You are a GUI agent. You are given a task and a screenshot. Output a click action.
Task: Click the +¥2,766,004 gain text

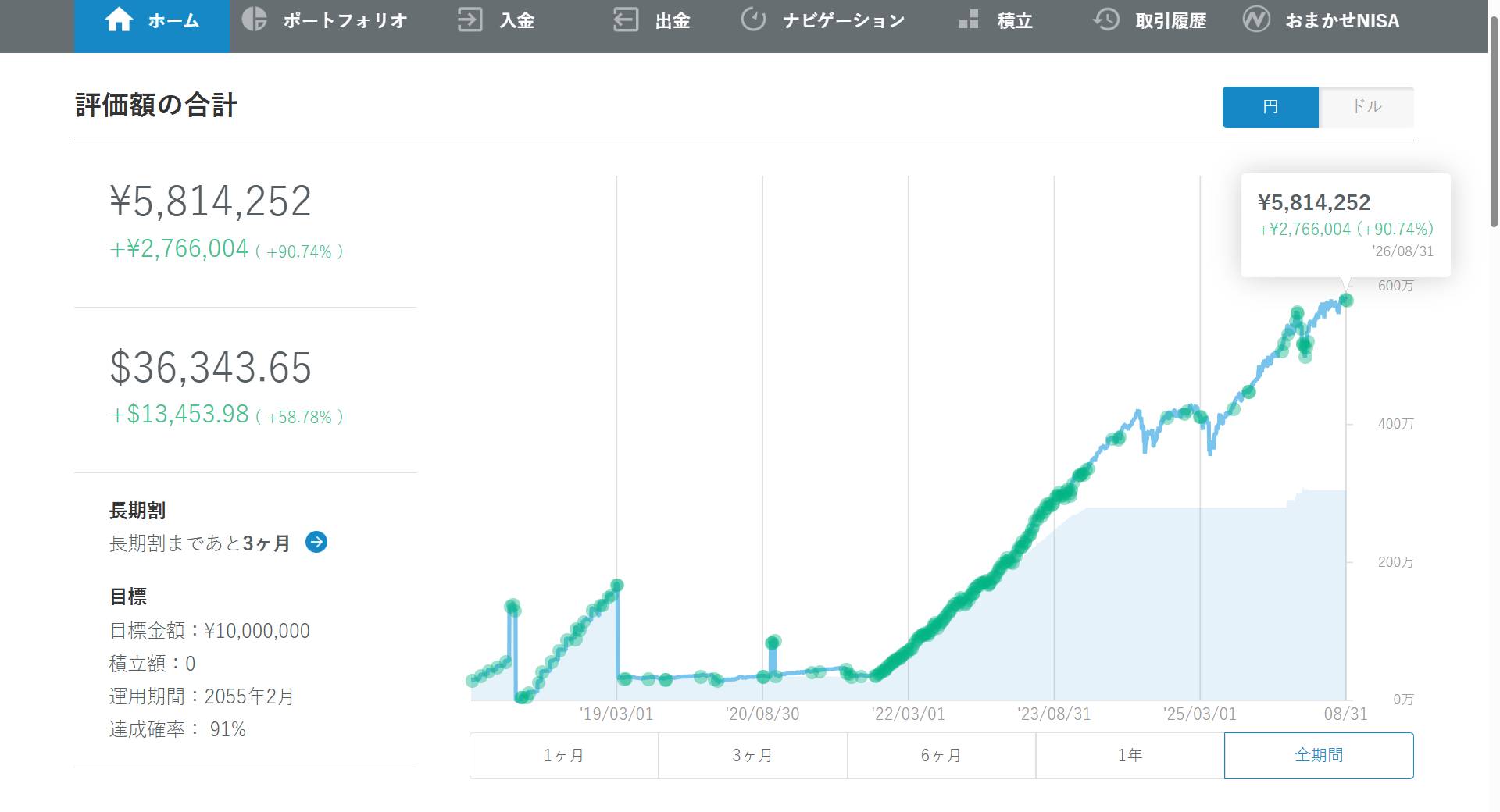[x=179, y=248]
